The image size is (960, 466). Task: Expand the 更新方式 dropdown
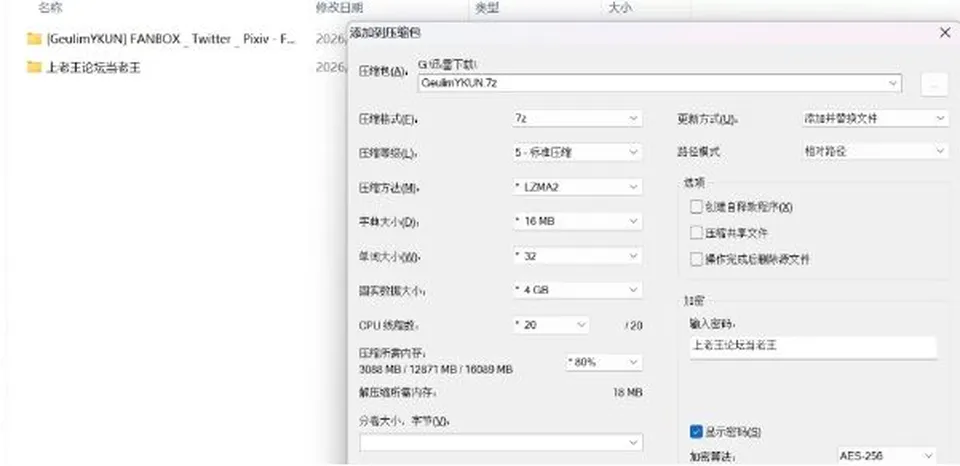[875, 119]
